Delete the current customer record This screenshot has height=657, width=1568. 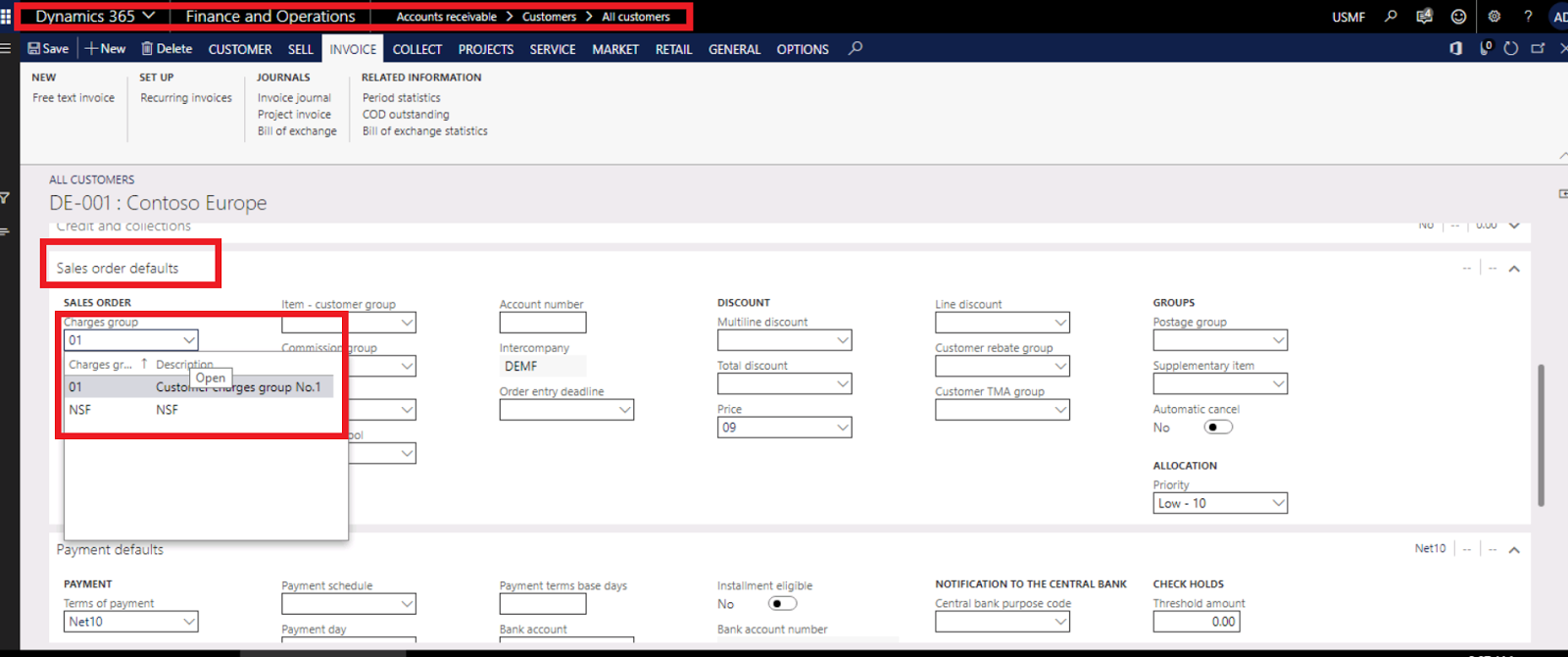coord(167,48)
